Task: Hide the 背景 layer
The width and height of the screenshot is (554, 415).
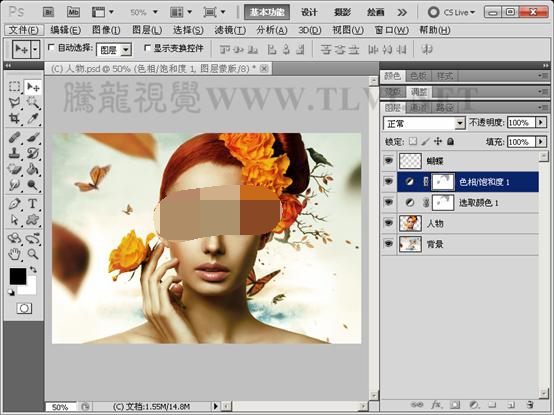Action: point(389,244)
